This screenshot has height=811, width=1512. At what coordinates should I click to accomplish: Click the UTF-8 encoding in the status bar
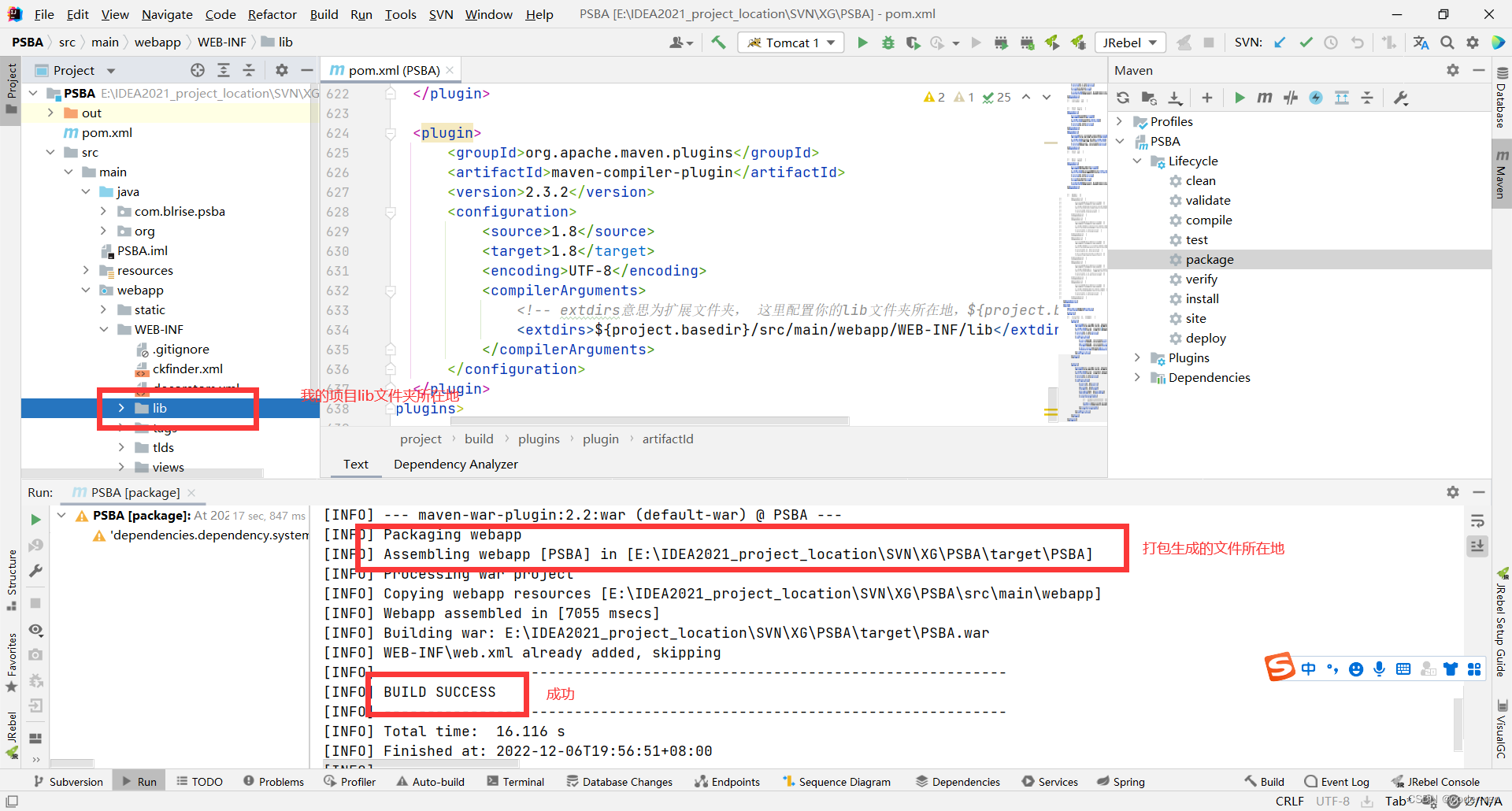1332,801
